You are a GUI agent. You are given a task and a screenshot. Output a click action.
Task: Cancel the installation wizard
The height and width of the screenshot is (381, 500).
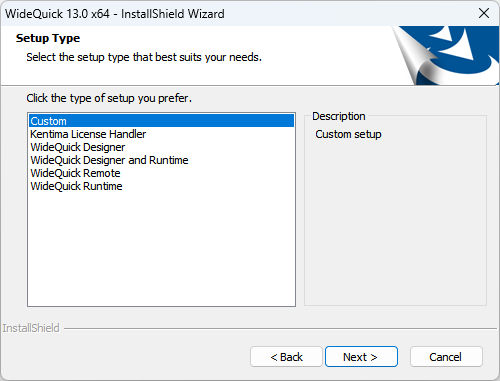[446, 357]
